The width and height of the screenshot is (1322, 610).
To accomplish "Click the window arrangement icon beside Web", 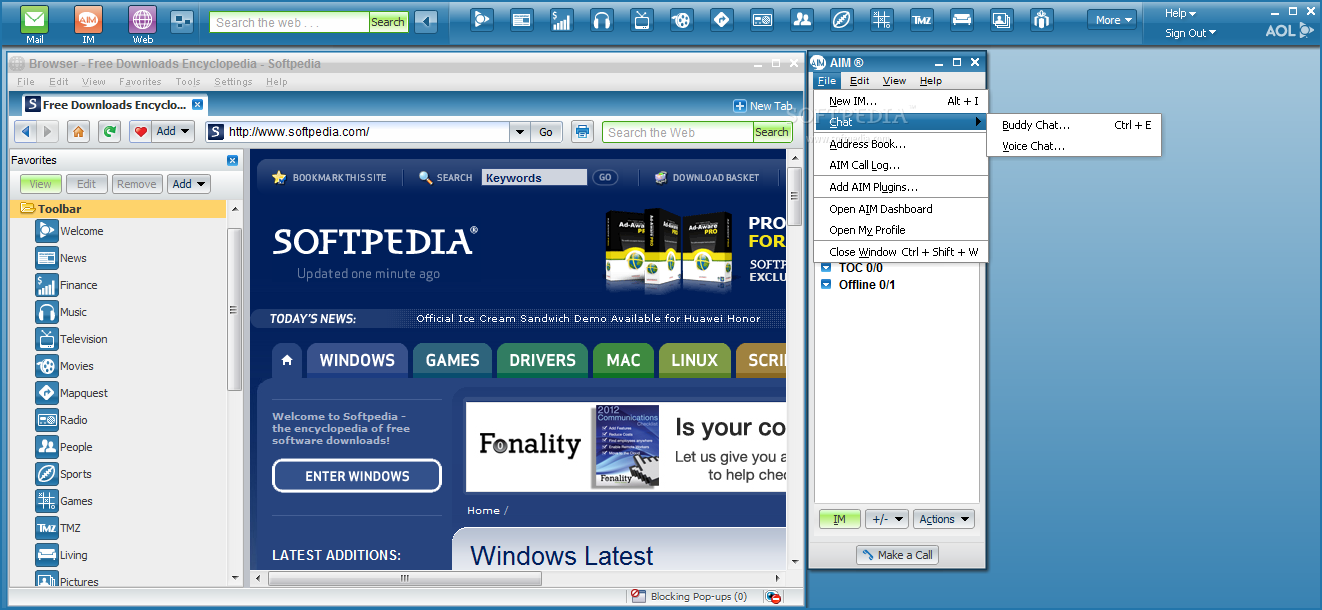I will (x=182, y=20).
